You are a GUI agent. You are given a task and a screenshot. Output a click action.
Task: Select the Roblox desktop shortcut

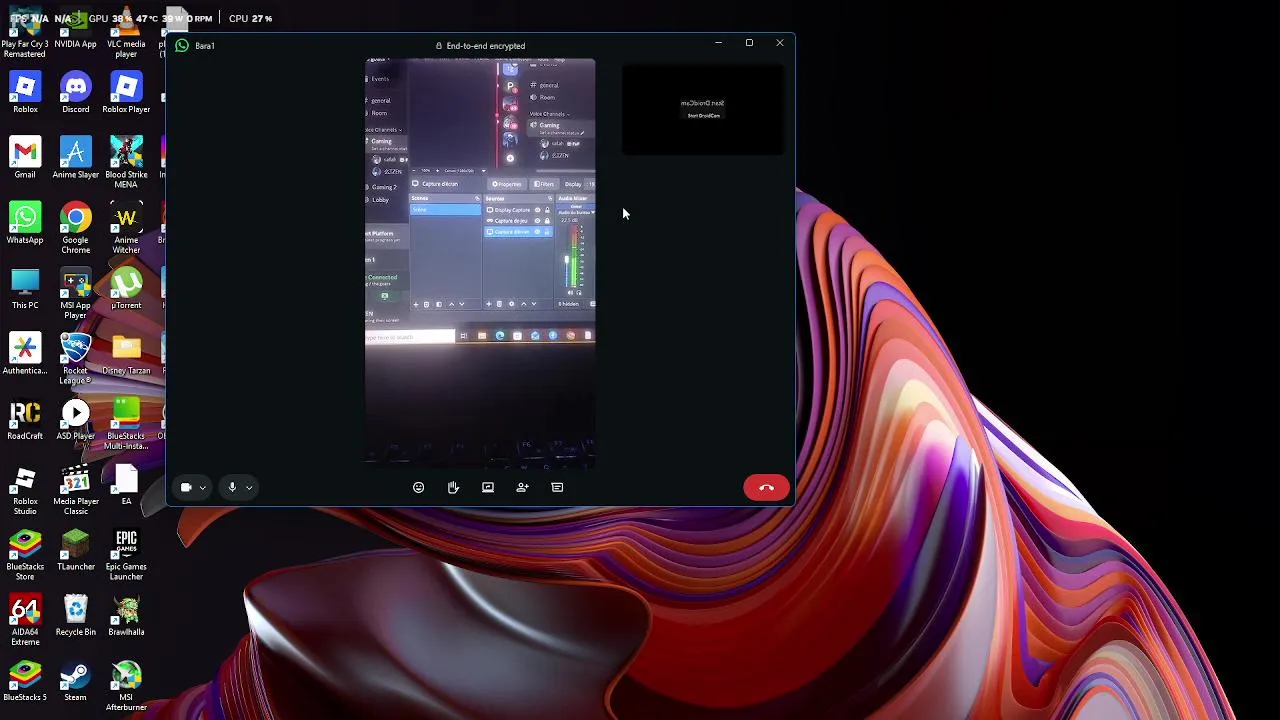25,93
